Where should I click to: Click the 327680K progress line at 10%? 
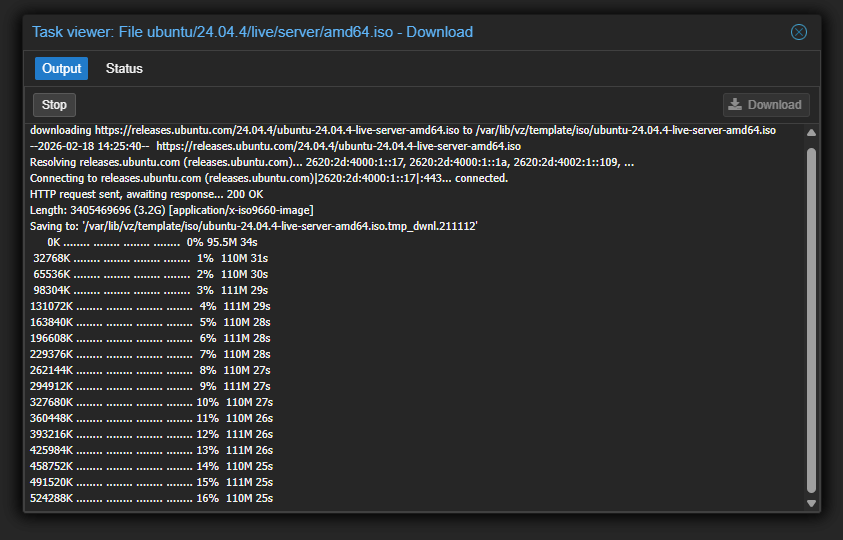click(x=151, y=402)
